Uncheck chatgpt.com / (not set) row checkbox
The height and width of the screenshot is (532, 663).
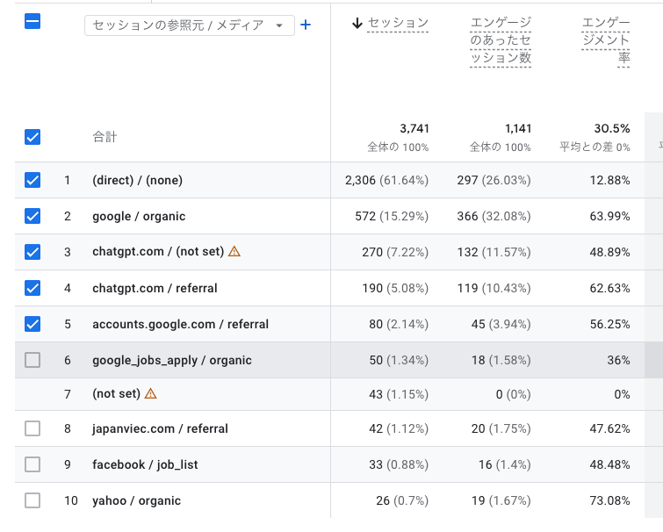click(32, 252)
